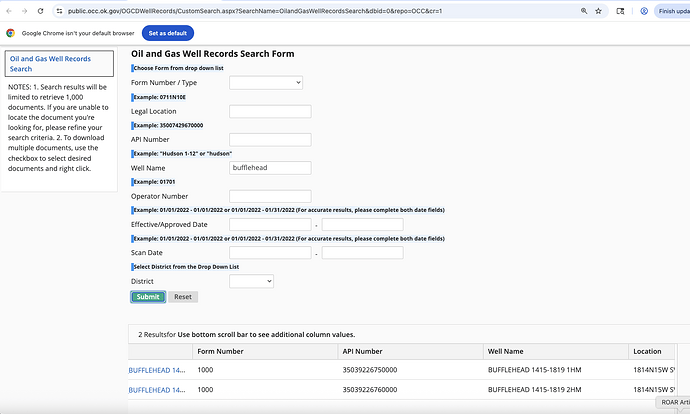Open zoom magnifier icon in address bar
The height and width of the screenshot is (414, 690).
point(584,11)
